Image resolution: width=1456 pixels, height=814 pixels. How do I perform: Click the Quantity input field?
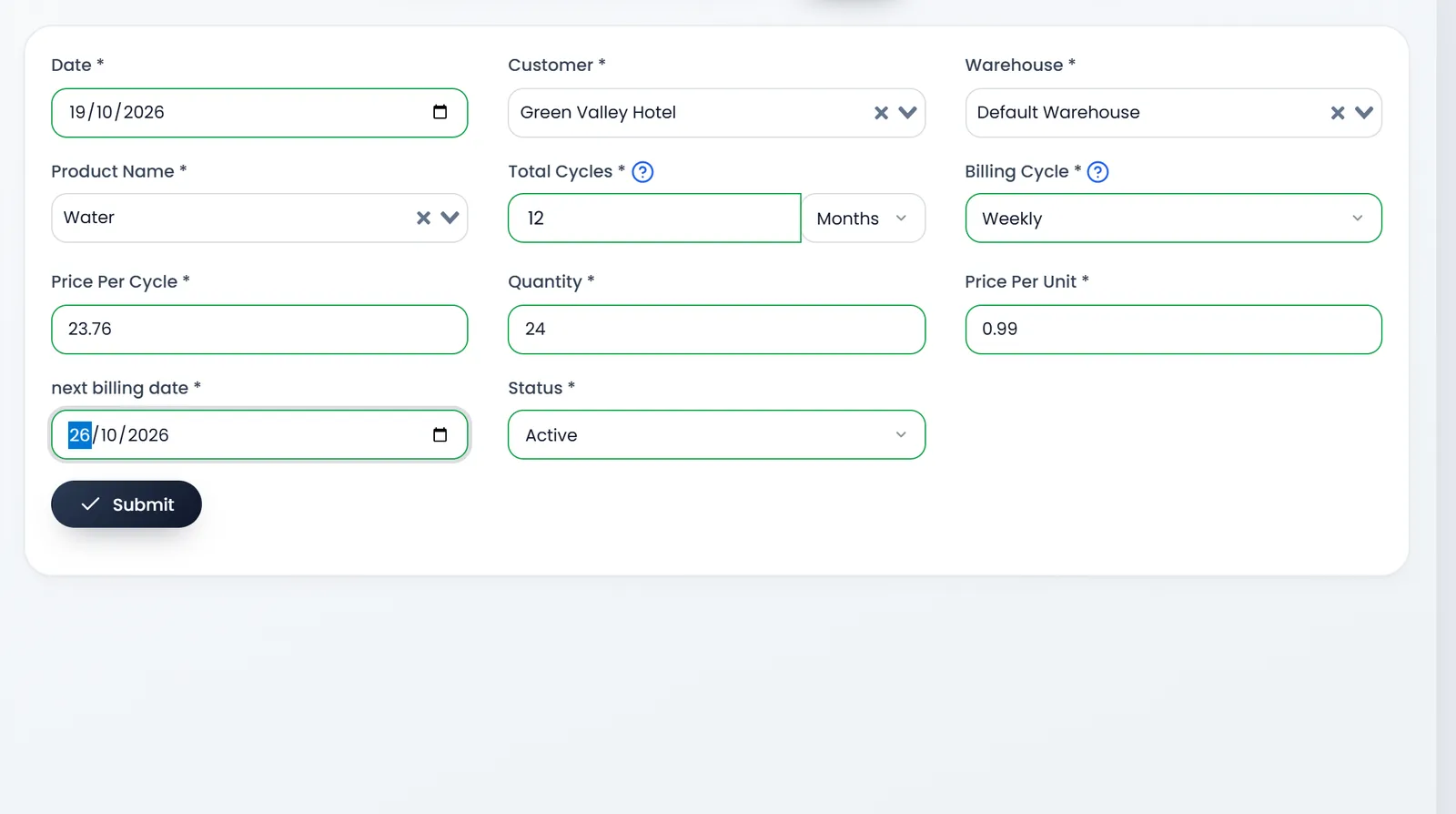coord(716,330)
